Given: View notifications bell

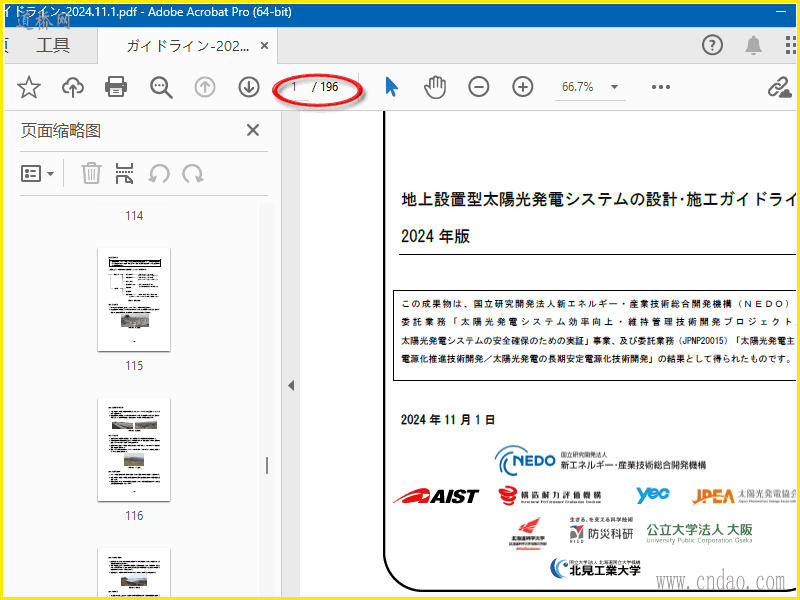Looking at the screenshot, I should [x=754, y=45].
